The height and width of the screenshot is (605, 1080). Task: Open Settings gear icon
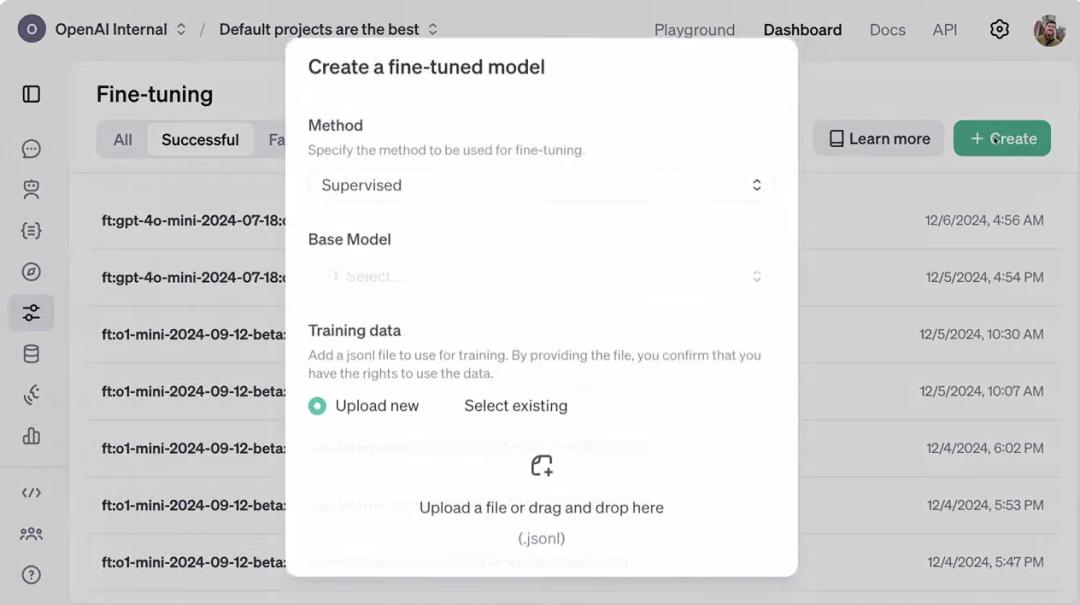click(x=999, y=29)
